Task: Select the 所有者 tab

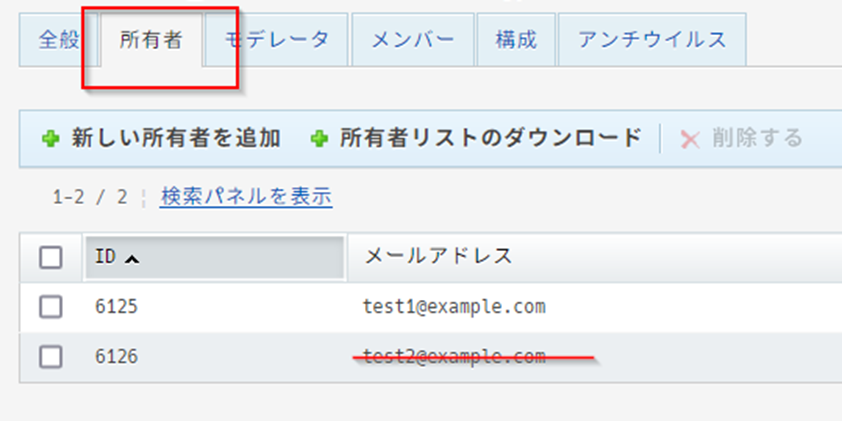Action: tap(150, 40)
